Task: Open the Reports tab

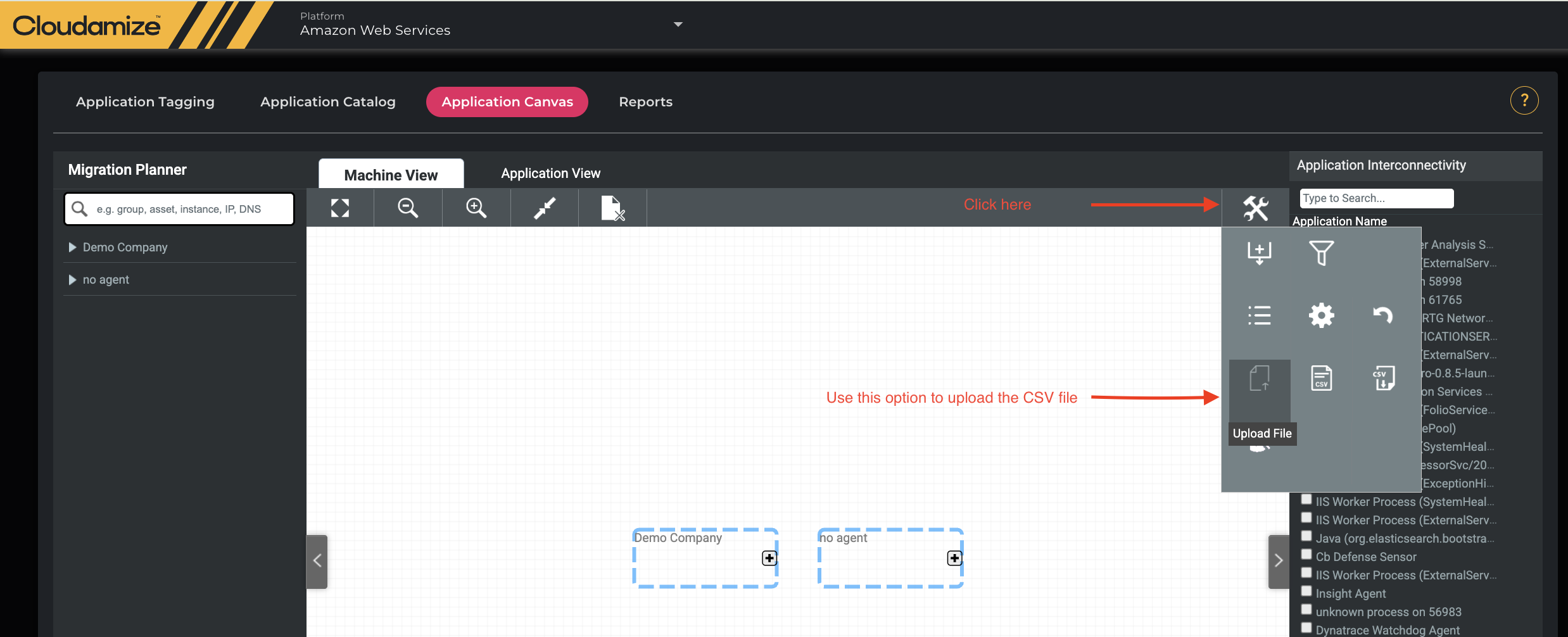Action: pos(645,102)
